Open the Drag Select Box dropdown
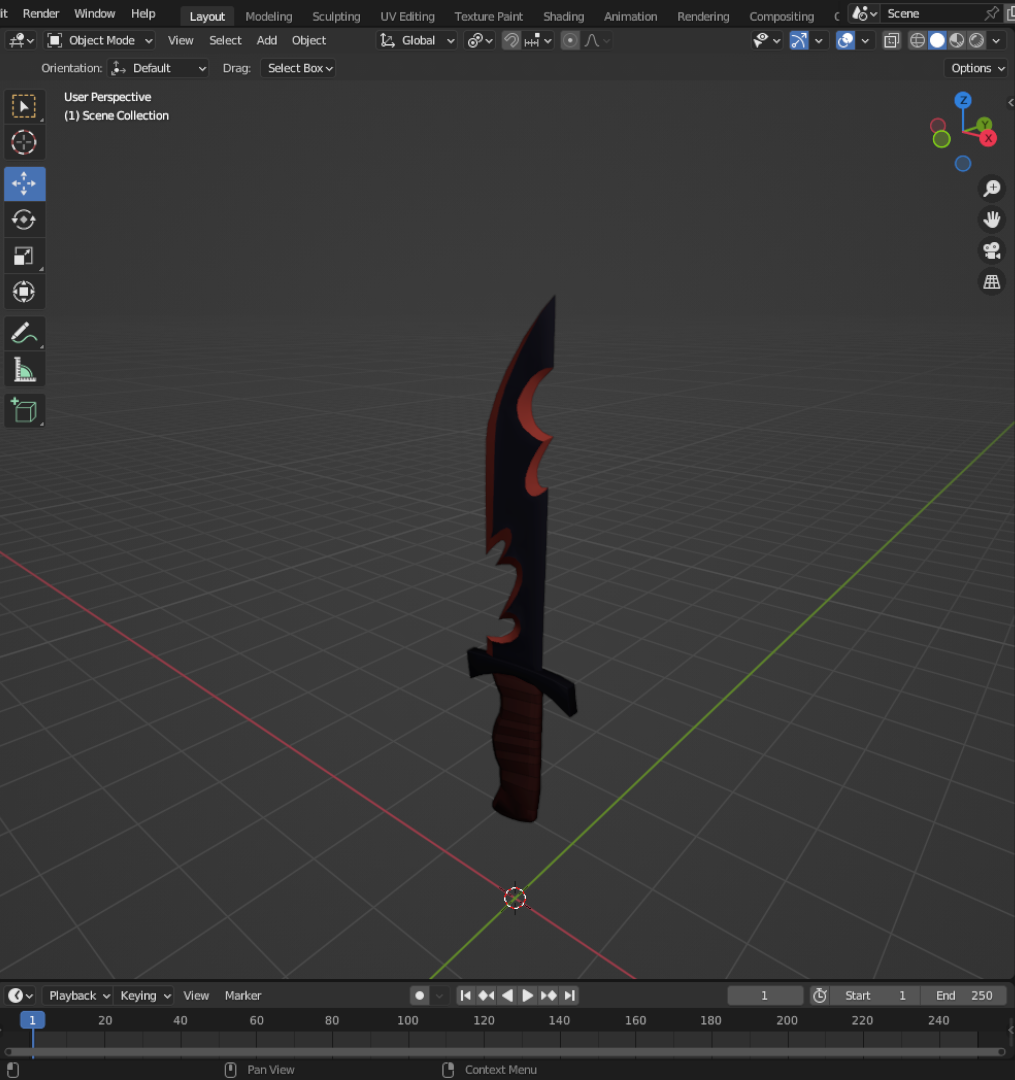The image size is (1015, 1080). (x=297, y=68)
